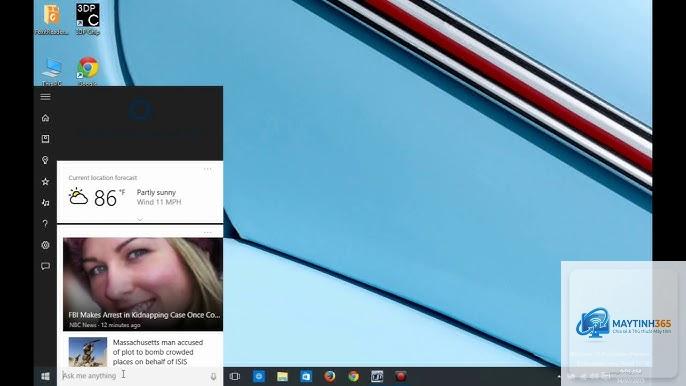Open the red recorder icon on taskbar

[401, 376]
